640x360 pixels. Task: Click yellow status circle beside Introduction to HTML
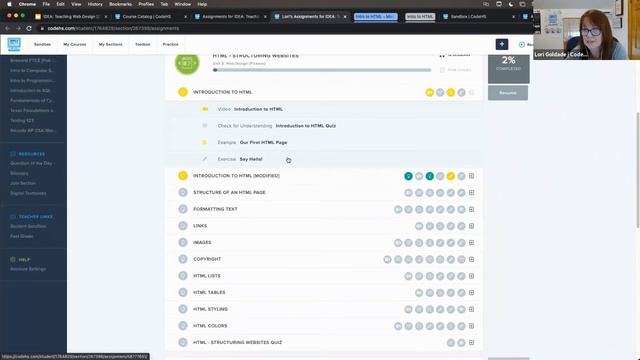183,92
